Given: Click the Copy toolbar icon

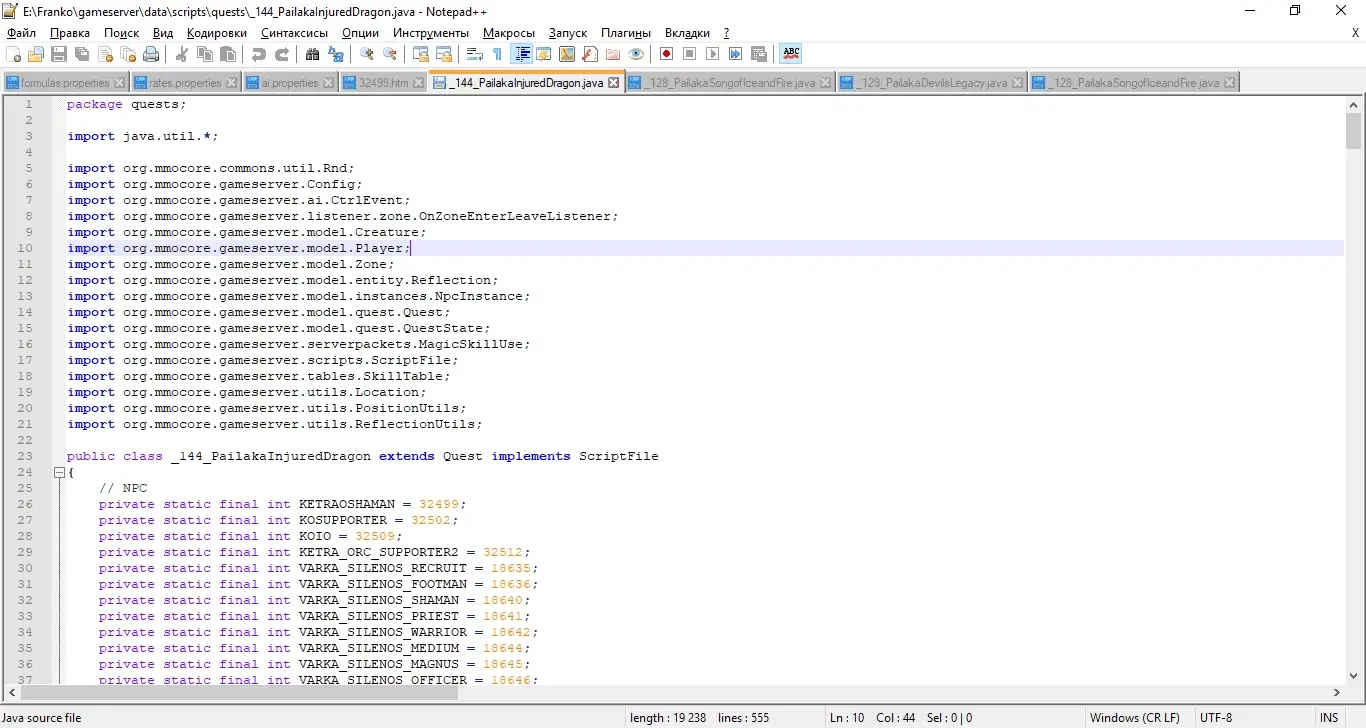Looking at the screenshot, I should point(204,54).
